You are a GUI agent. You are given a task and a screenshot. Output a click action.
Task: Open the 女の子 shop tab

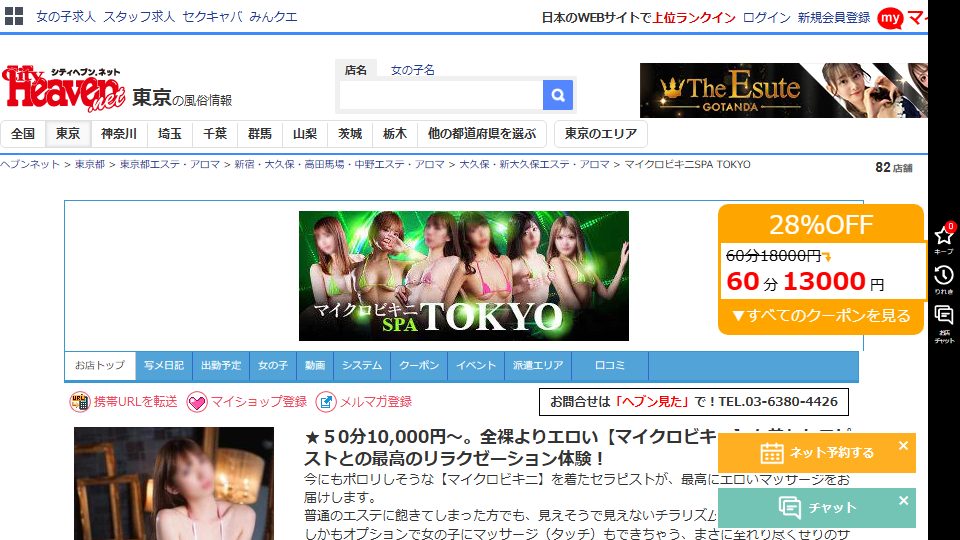click(273, 366)
